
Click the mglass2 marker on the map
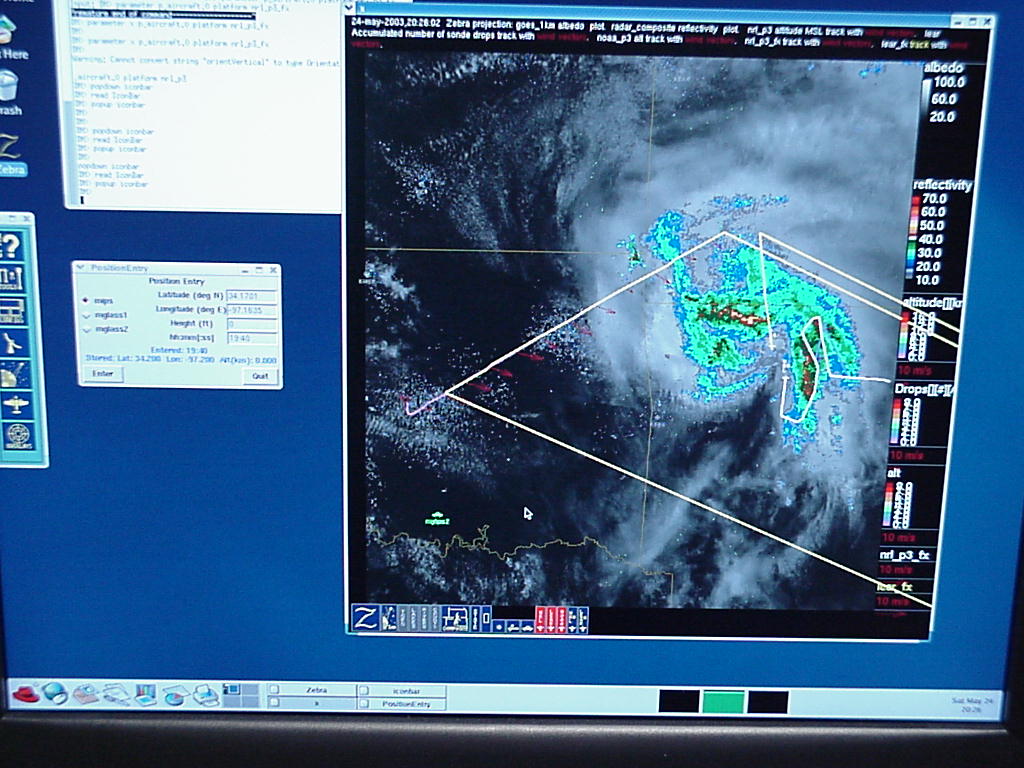437,519
